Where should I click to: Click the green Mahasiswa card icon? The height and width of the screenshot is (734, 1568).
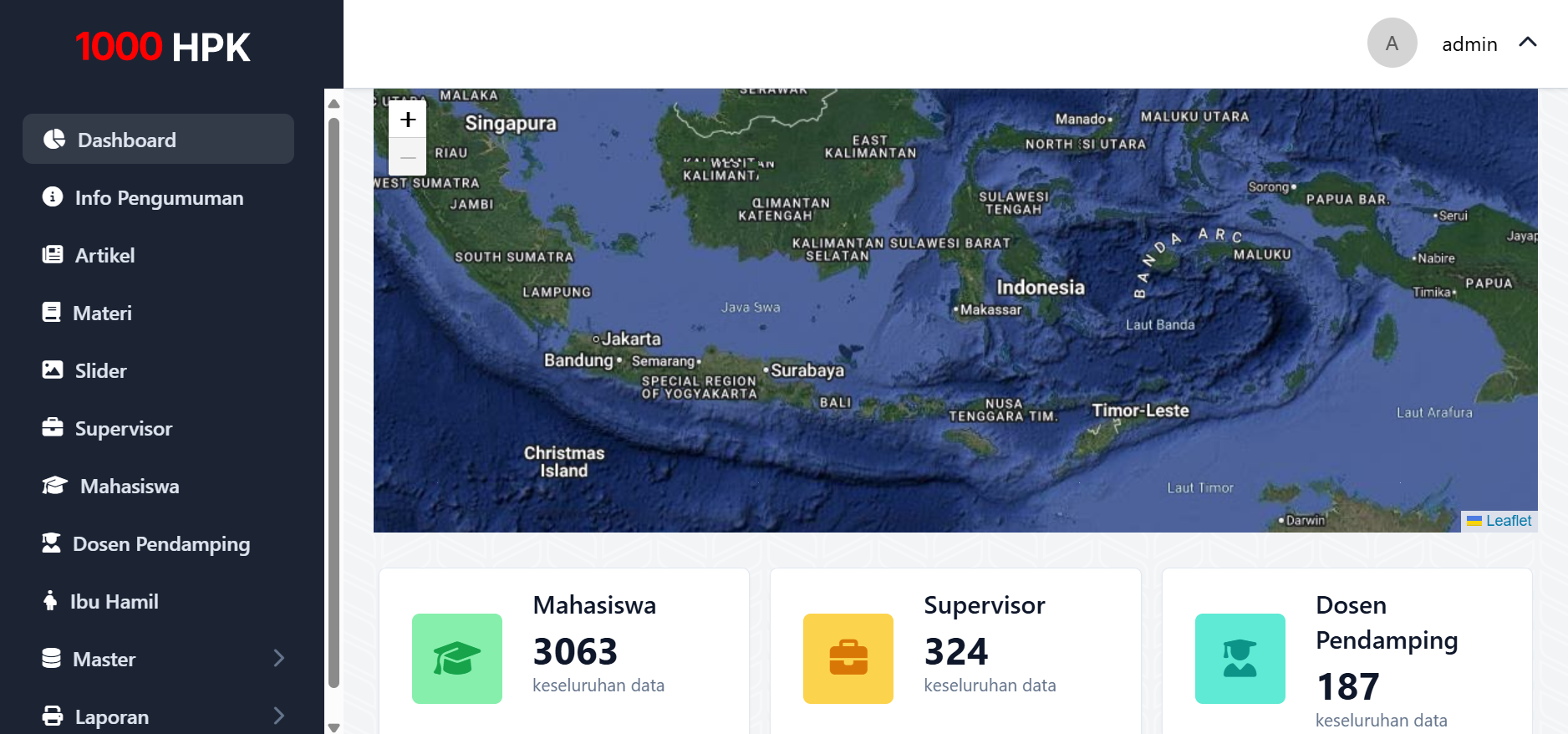click(x=457, y=659)
